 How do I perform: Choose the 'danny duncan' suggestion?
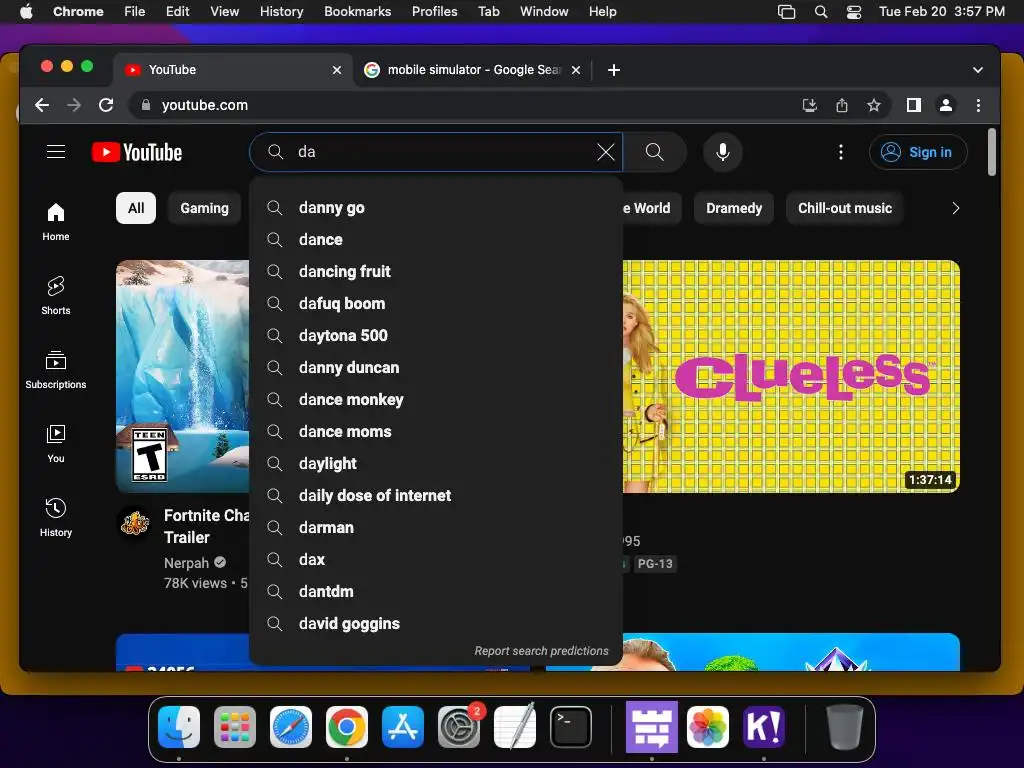pos(436,368)
